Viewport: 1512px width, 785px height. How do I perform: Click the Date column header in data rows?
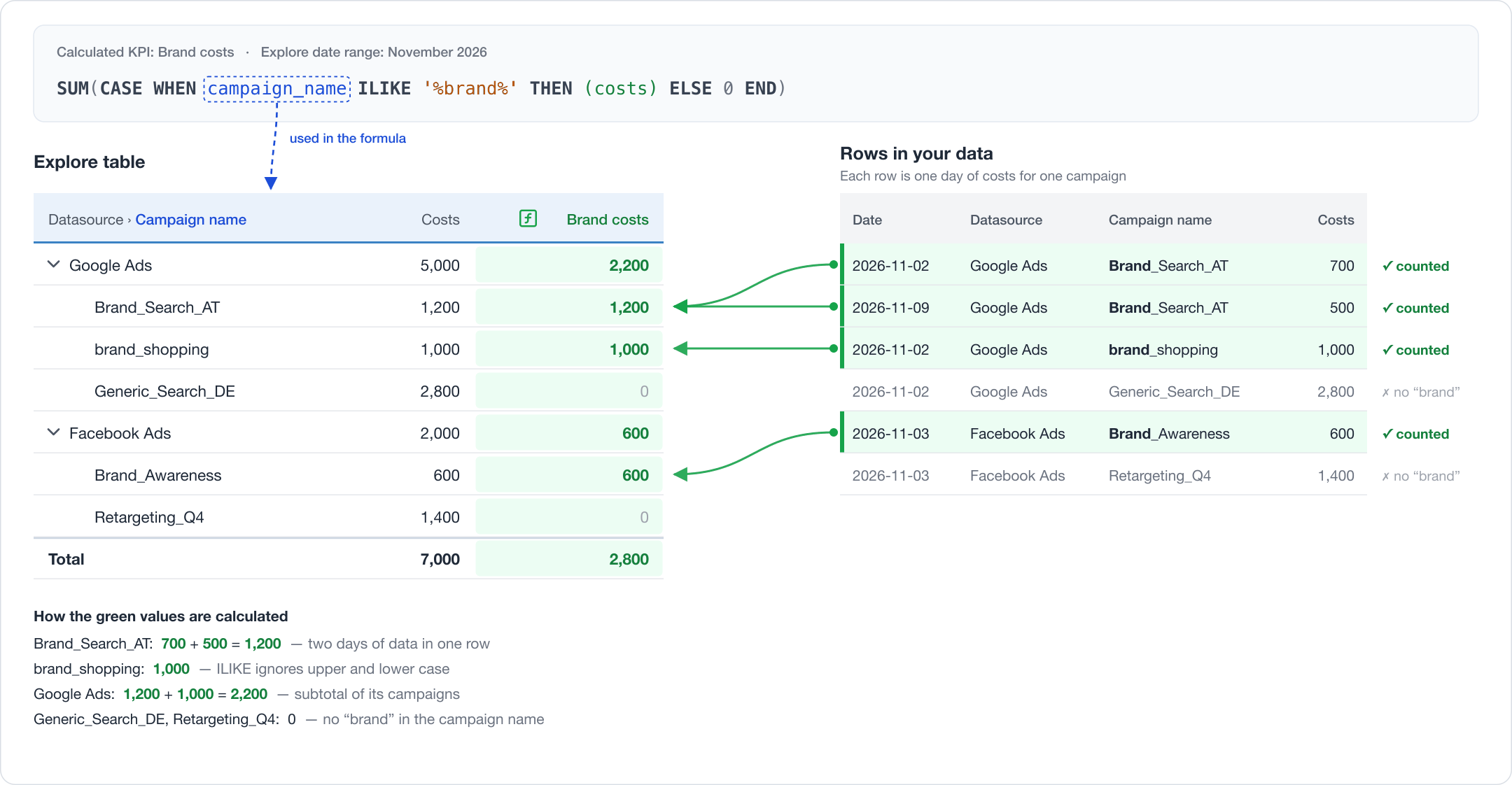click(x=867, y=220)
